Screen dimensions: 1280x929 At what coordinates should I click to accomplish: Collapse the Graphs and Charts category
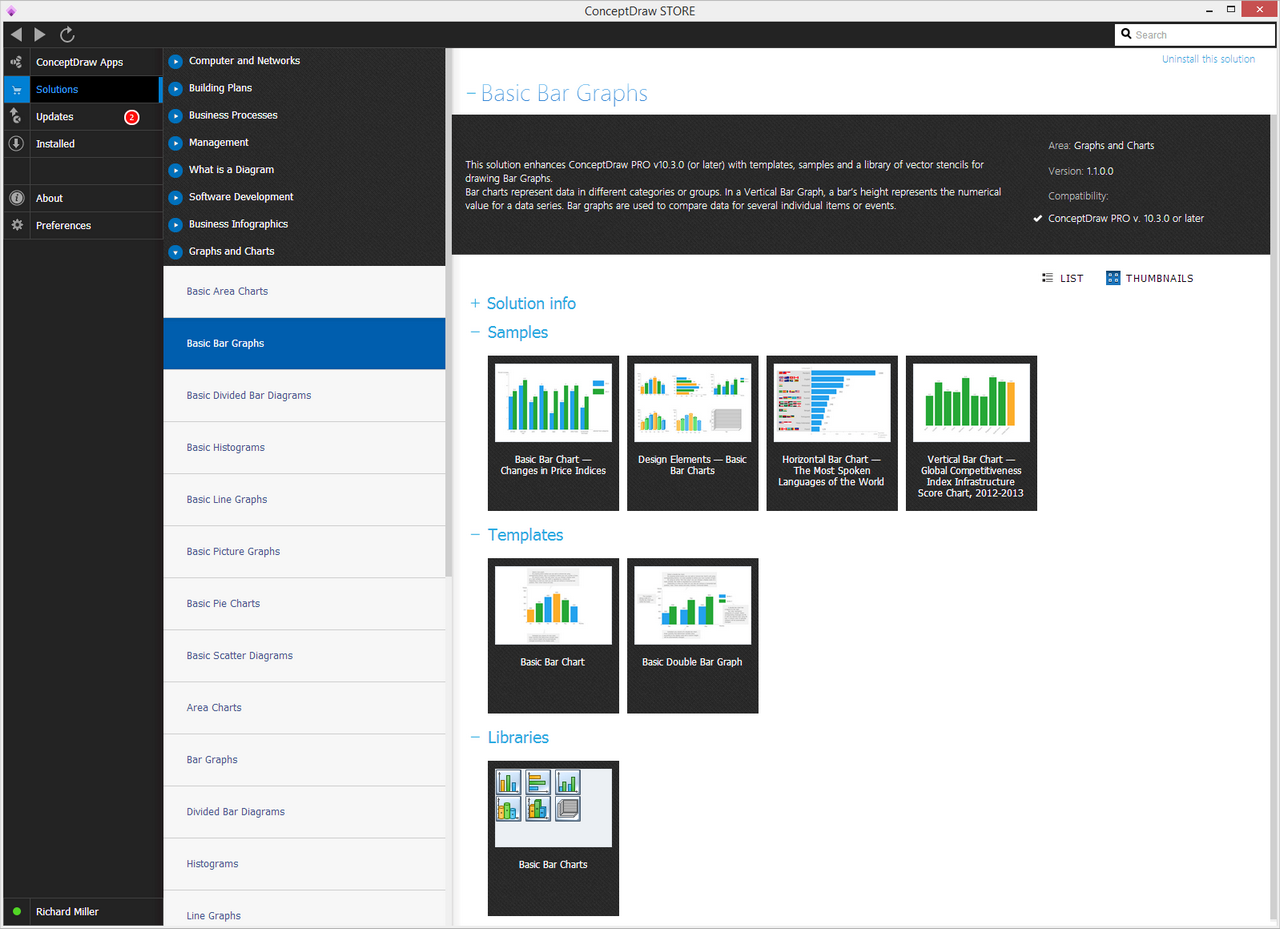(x=176, y=252)
